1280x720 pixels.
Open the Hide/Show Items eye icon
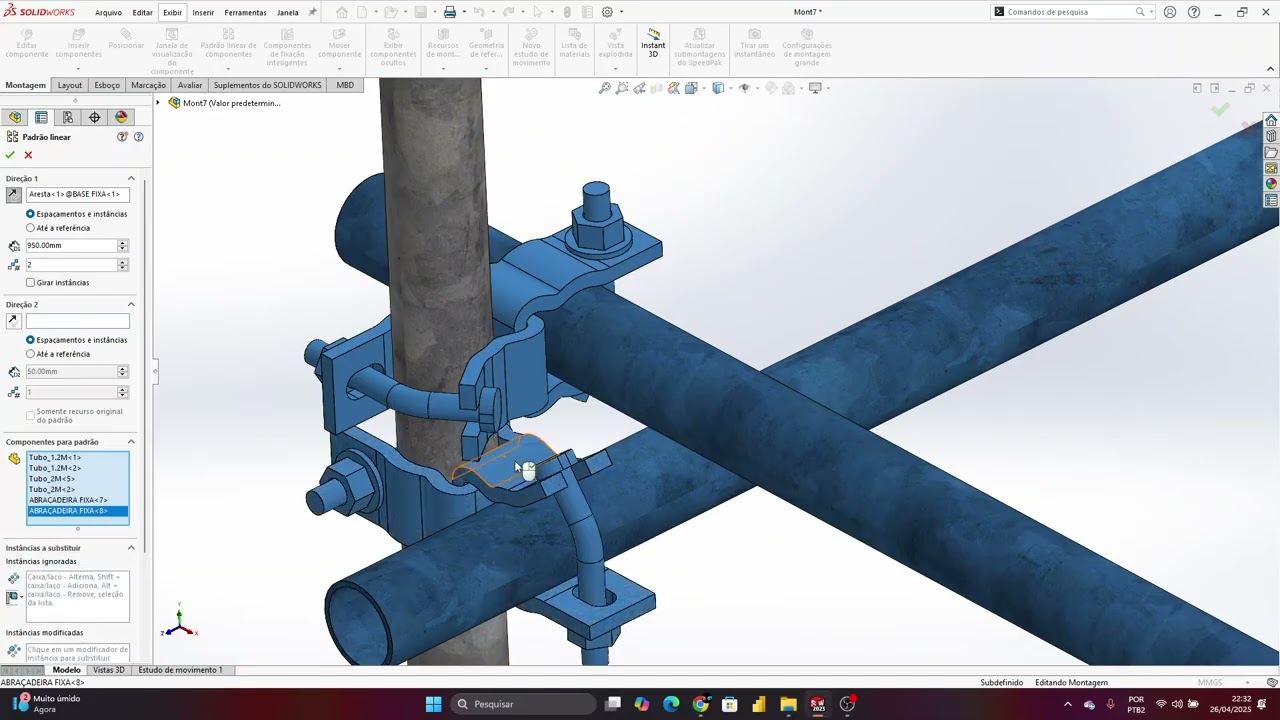743,88
